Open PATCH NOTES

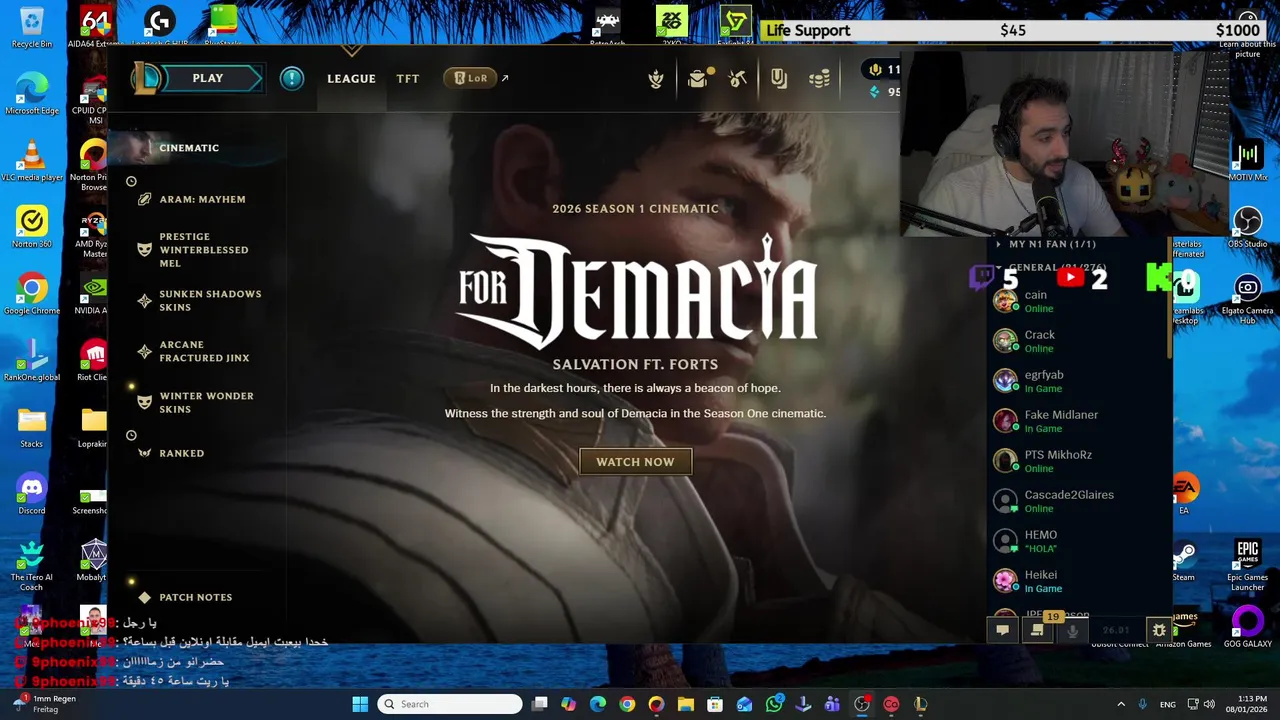[185, 597]
